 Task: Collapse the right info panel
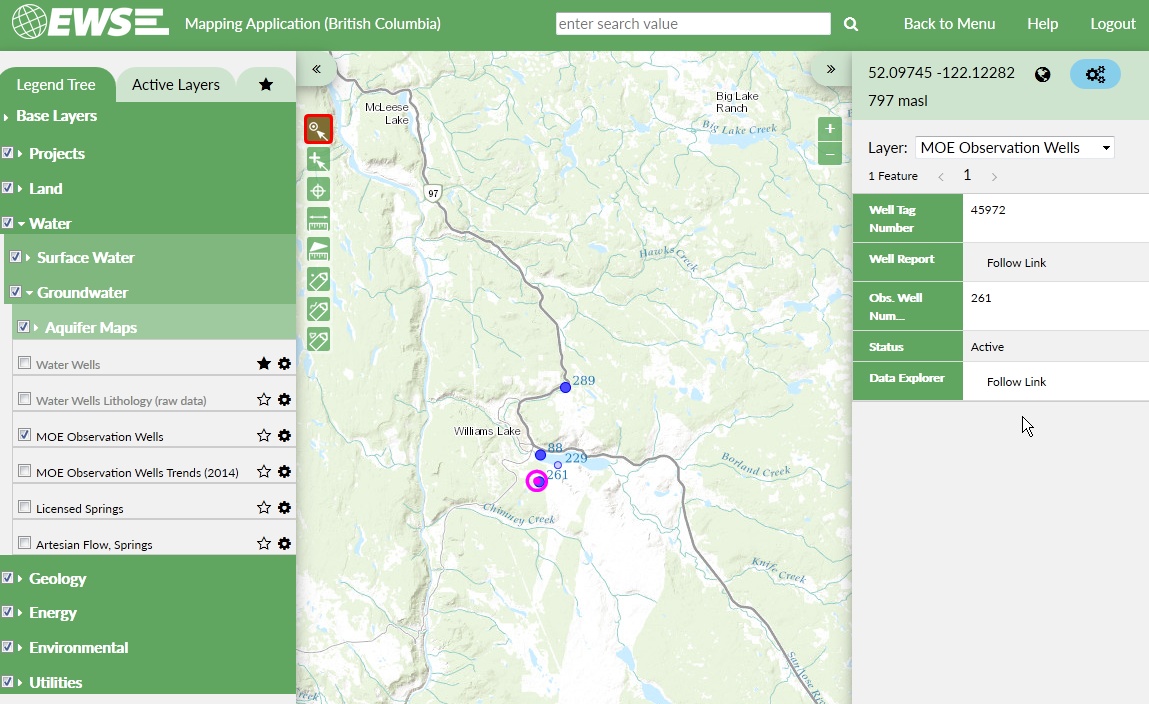830,69
